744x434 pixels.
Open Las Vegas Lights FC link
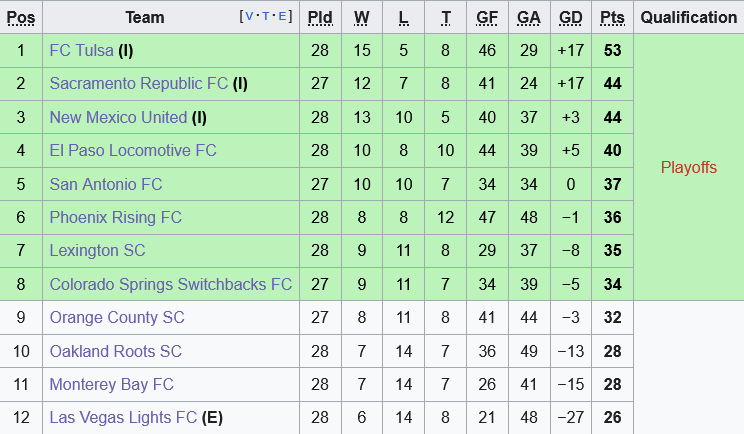click(x=123, y=418)
